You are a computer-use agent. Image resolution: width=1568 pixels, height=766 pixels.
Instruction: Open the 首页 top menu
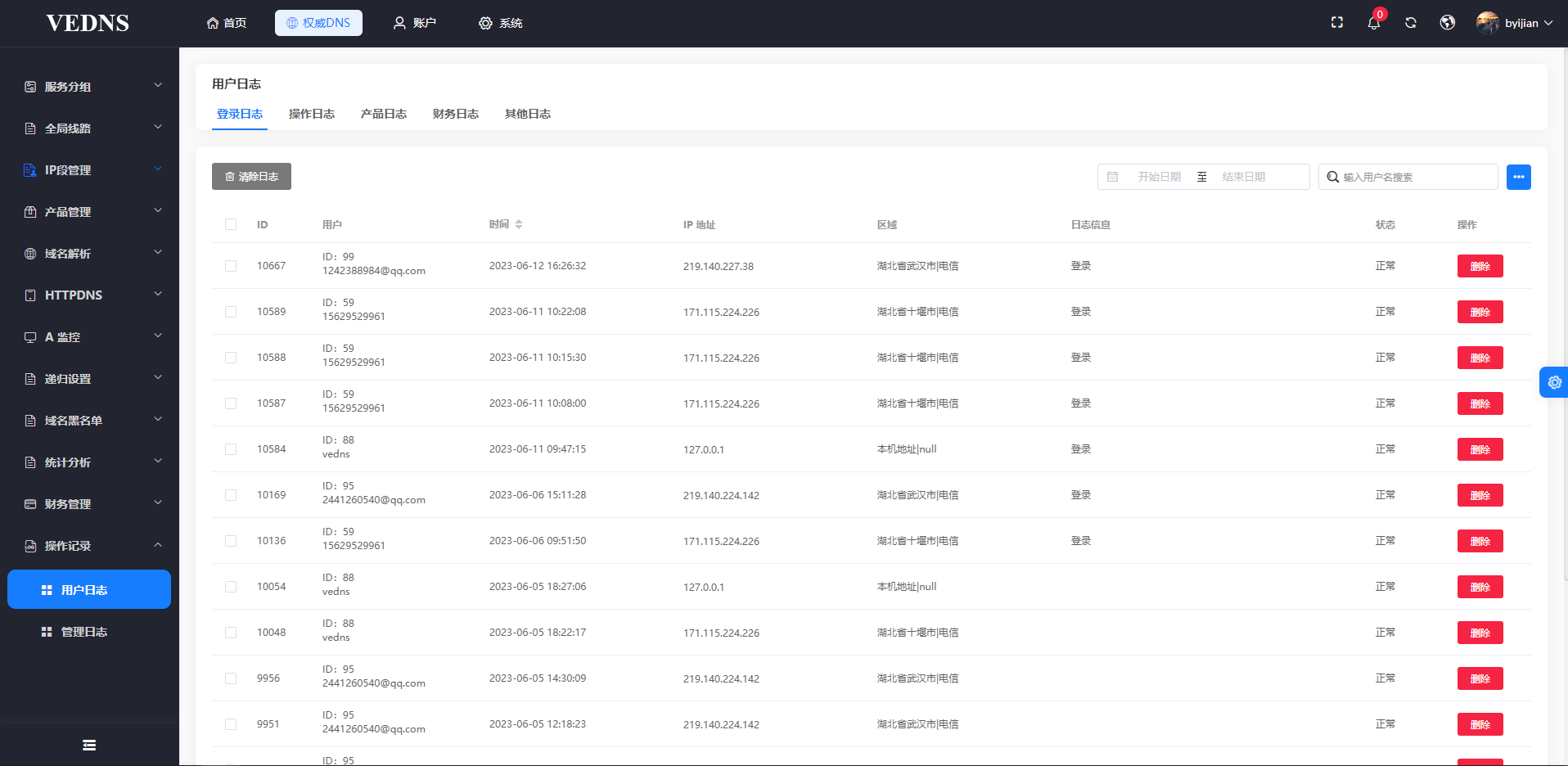point(227,23)
